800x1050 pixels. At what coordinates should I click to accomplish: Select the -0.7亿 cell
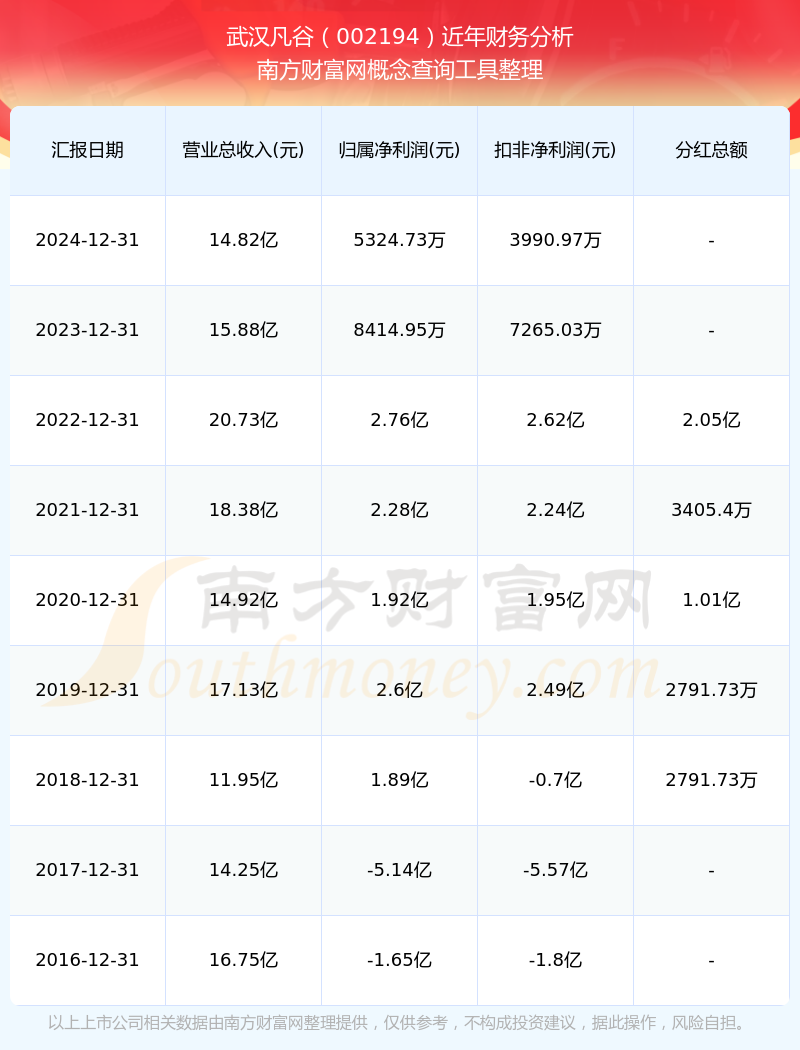pyautogui.click(x=555, y=780)
